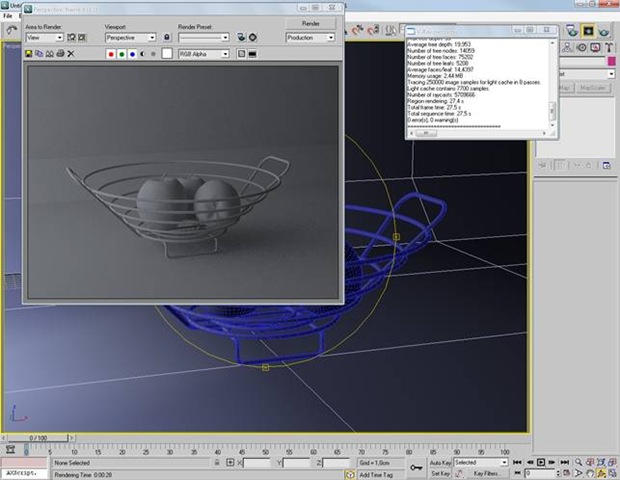Expand the Area to Render dropdown
Screen dimensions: 620x480
click(45, 37)
